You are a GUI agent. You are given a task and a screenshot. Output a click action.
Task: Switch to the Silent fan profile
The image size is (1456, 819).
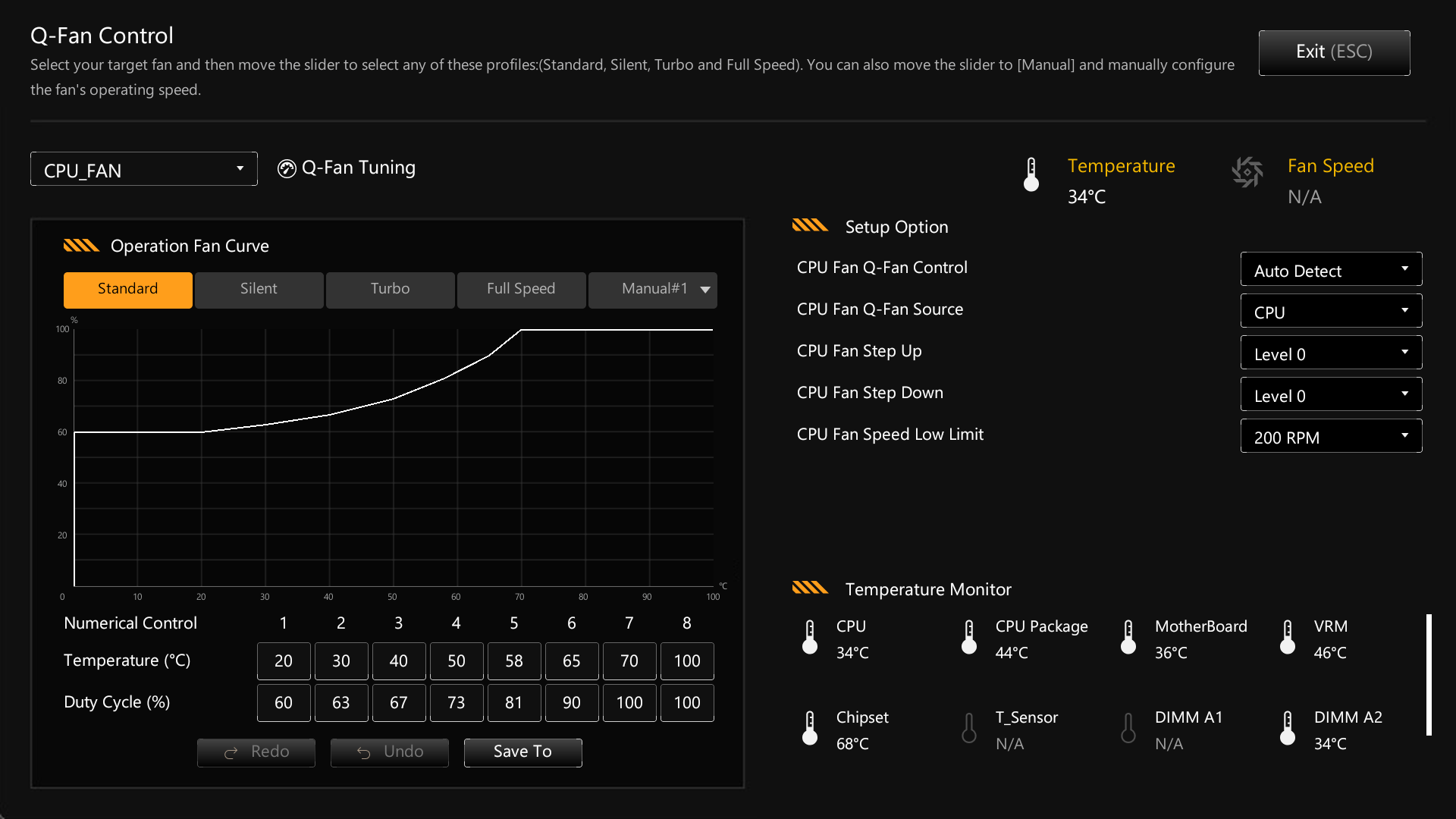click(x=259, y=290)
